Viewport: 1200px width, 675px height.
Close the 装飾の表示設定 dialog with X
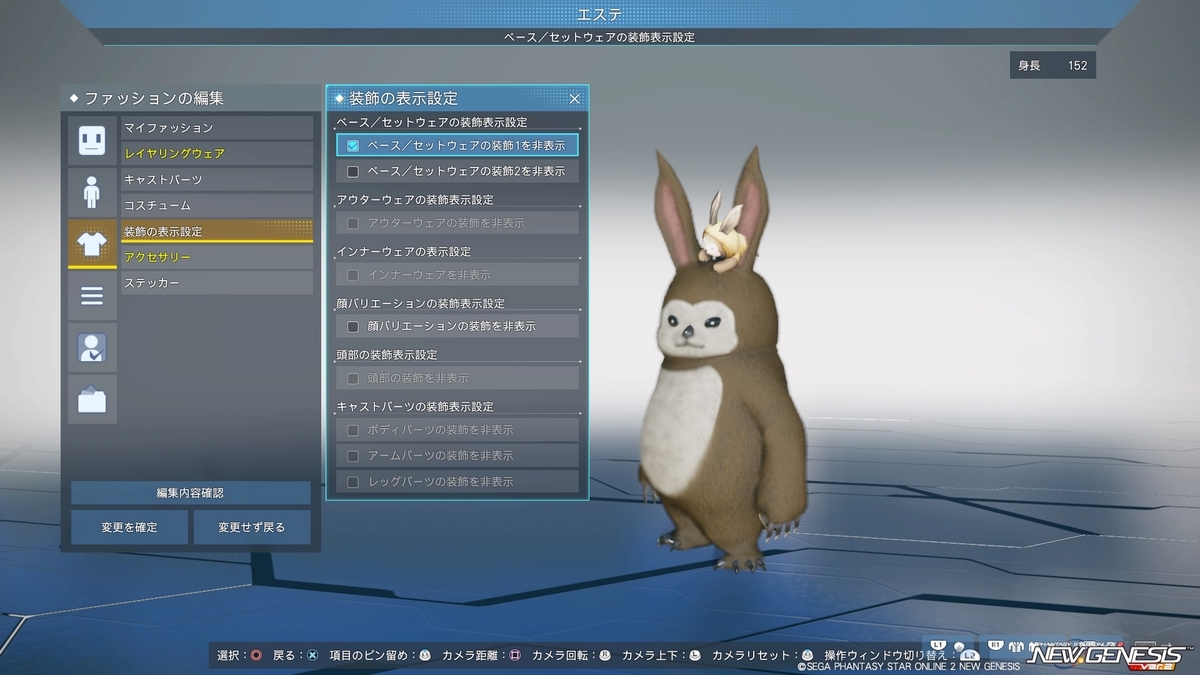click(x=574, y=98)
